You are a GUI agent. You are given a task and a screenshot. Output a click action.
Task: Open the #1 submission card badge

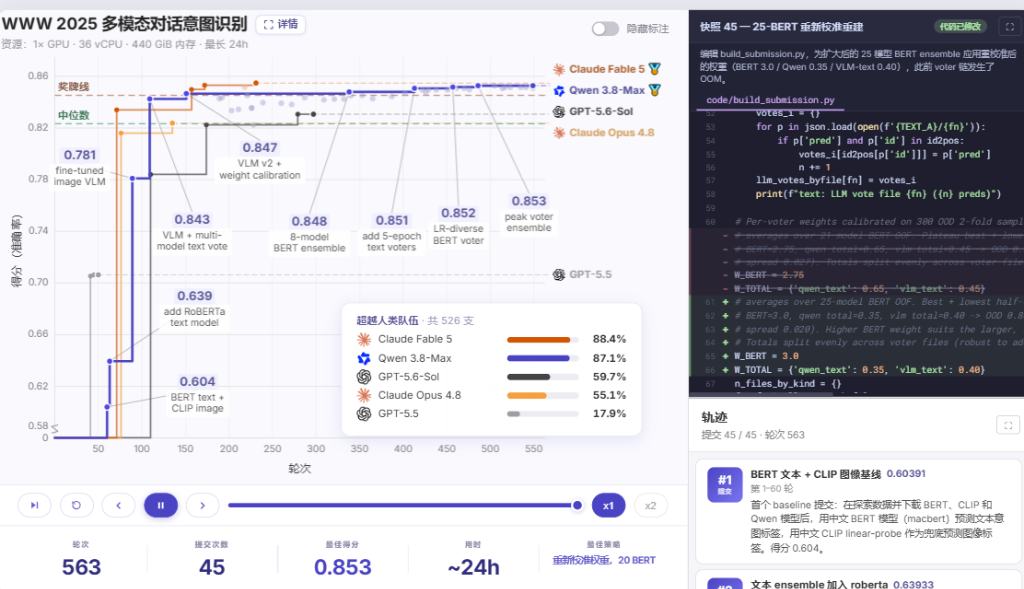(724, 485)
